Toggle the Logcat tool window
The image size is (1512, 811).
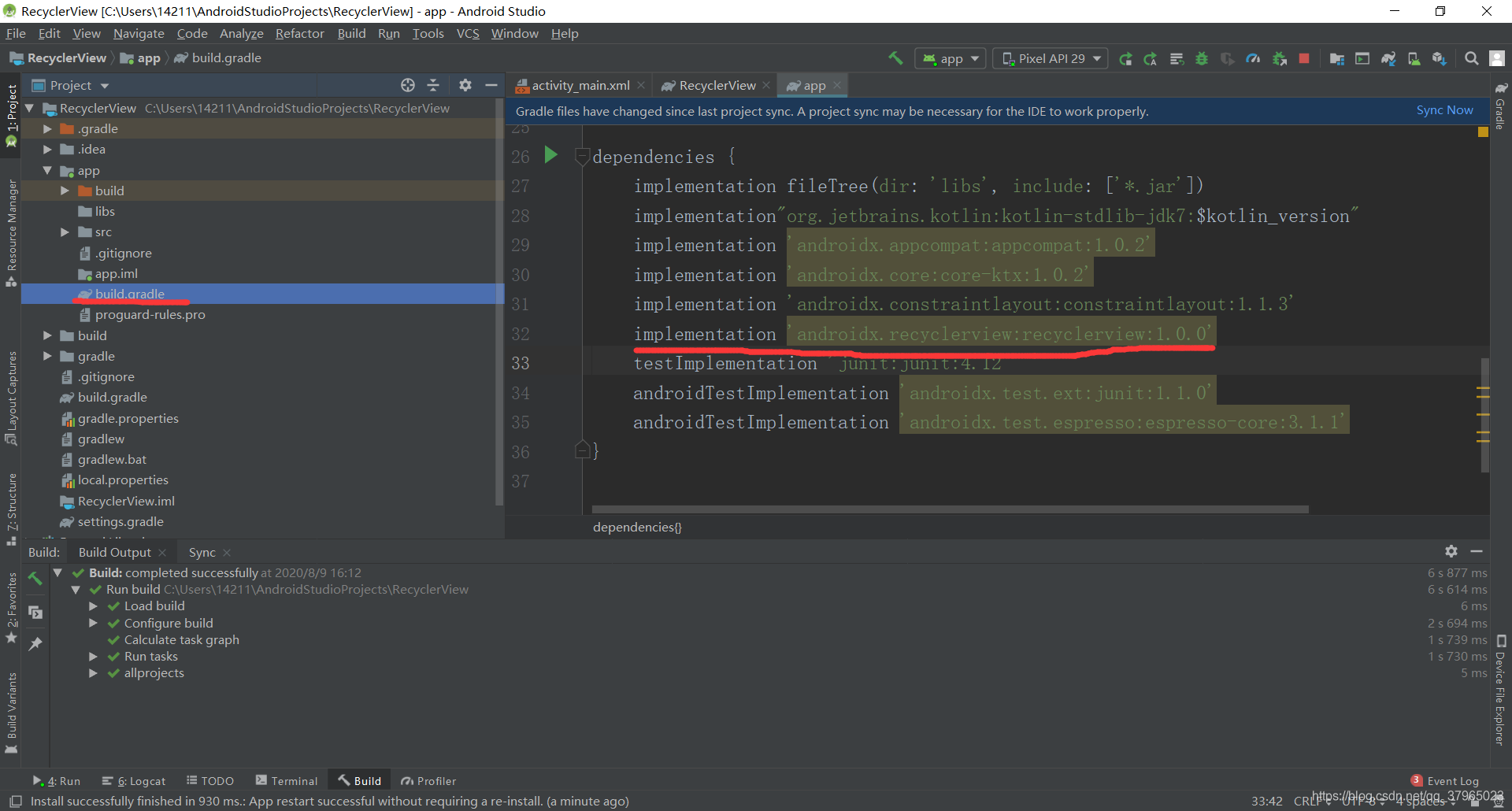[x=134, y=781]
